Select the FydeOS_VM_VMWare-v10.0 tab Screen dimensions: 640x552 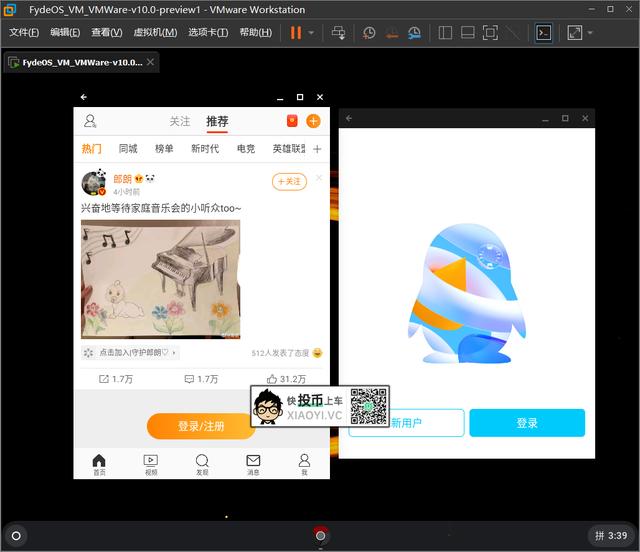click(x=82, y=62)
